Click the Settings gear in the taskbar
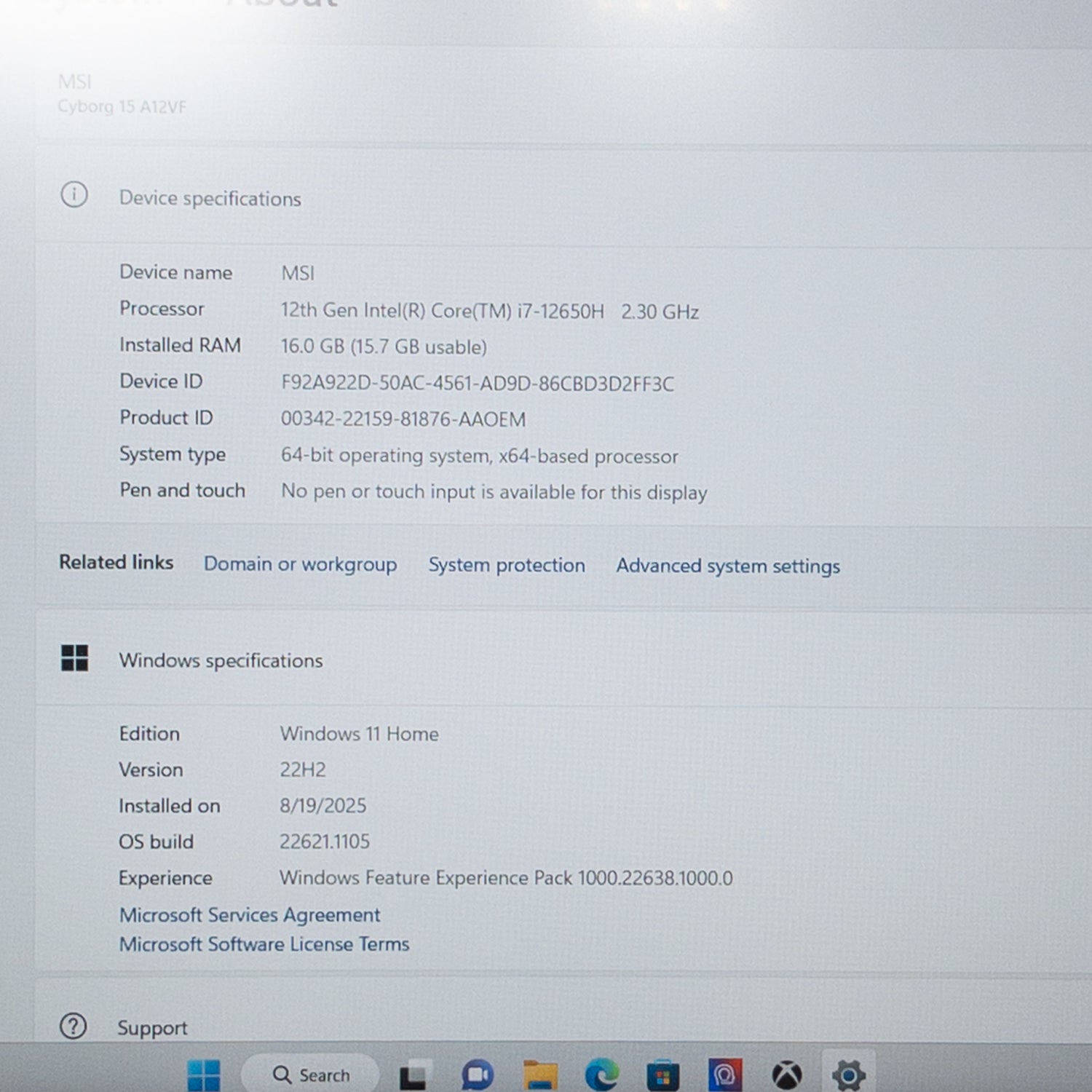The image size is (1092, 1092). 848,1075
